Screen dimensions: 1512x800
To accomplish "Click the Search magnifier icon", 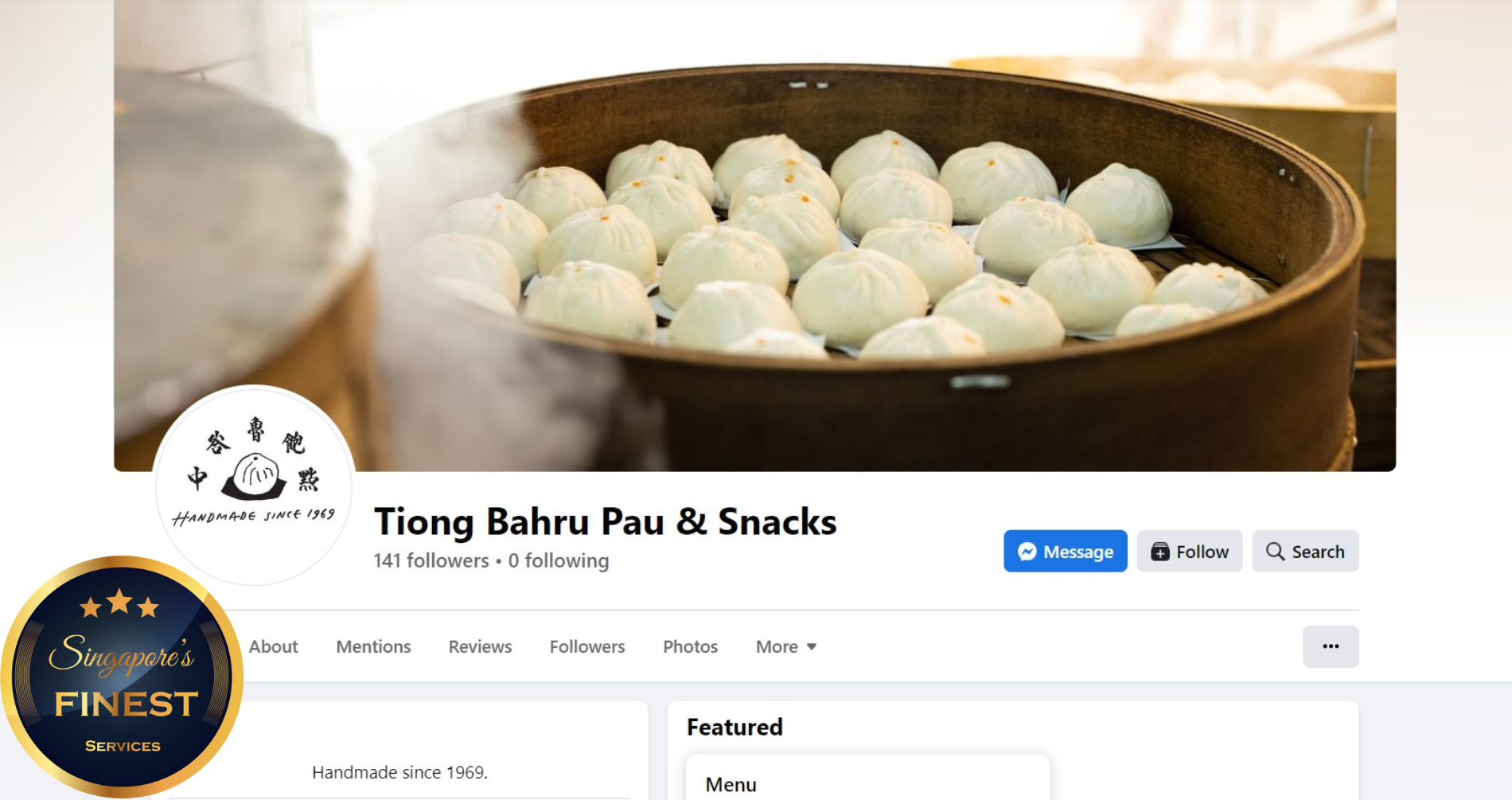I will coord(1275,552).
